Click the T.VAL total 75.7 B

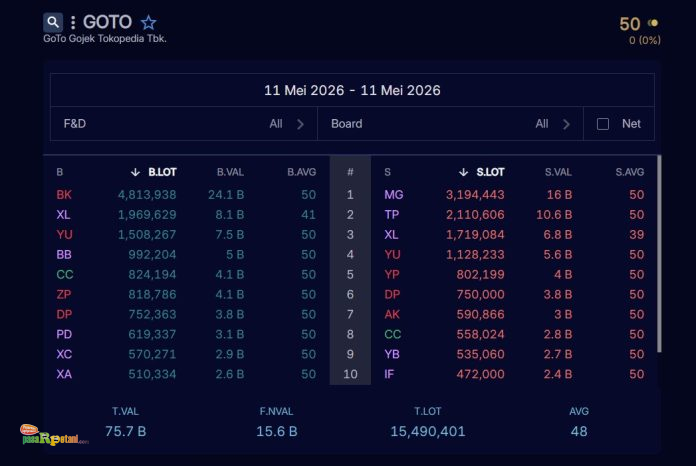tap(126, 431)
